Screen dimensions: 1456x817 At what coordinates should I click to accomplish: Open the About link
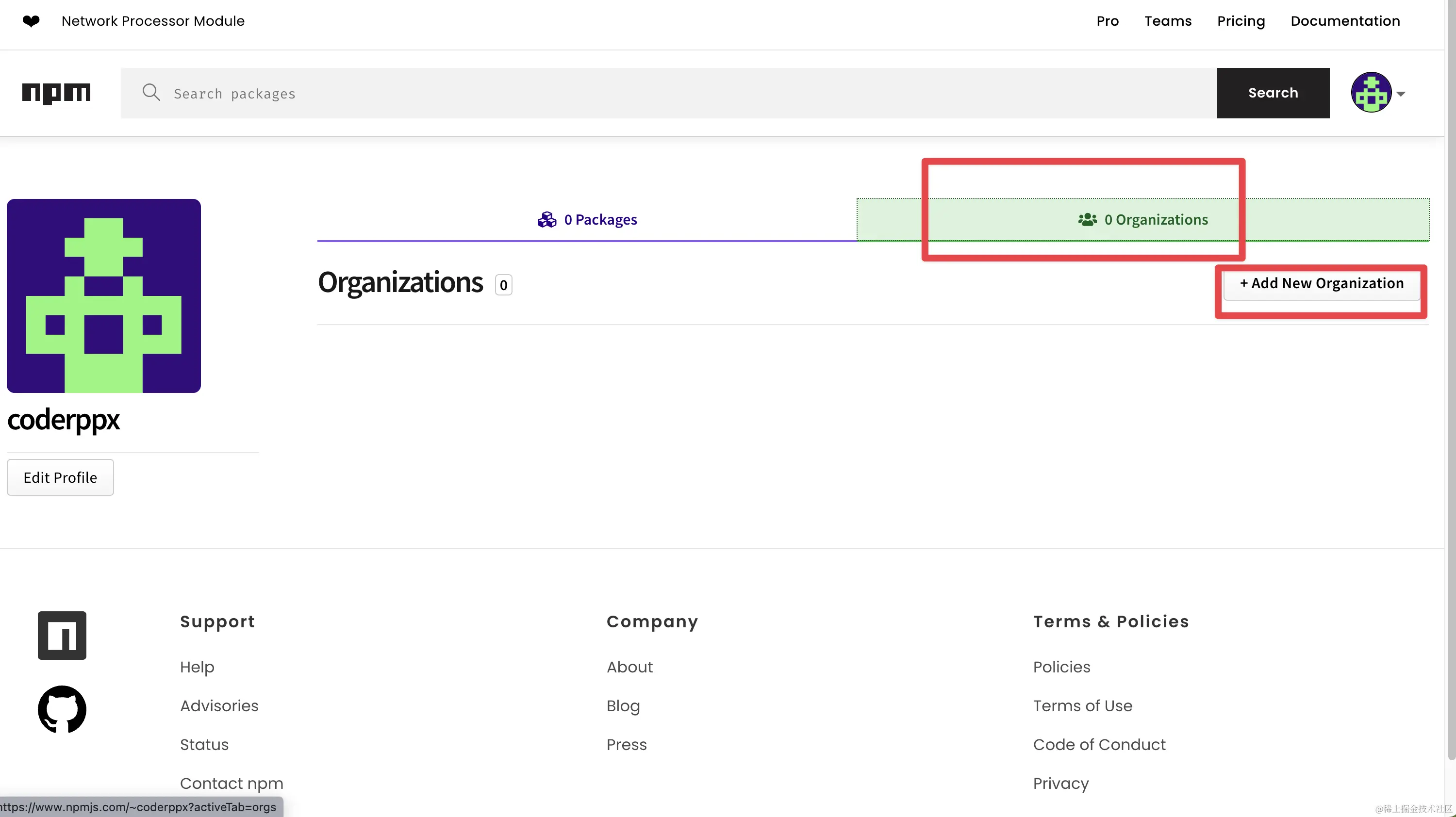coord(629,667)
